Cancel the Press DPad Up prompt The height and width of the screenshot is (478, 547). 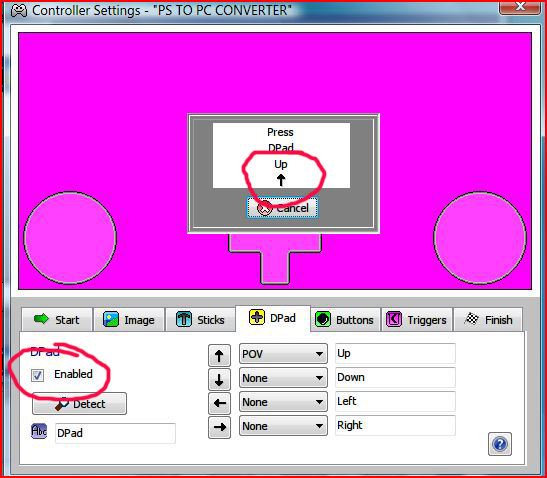click(282, 208)
